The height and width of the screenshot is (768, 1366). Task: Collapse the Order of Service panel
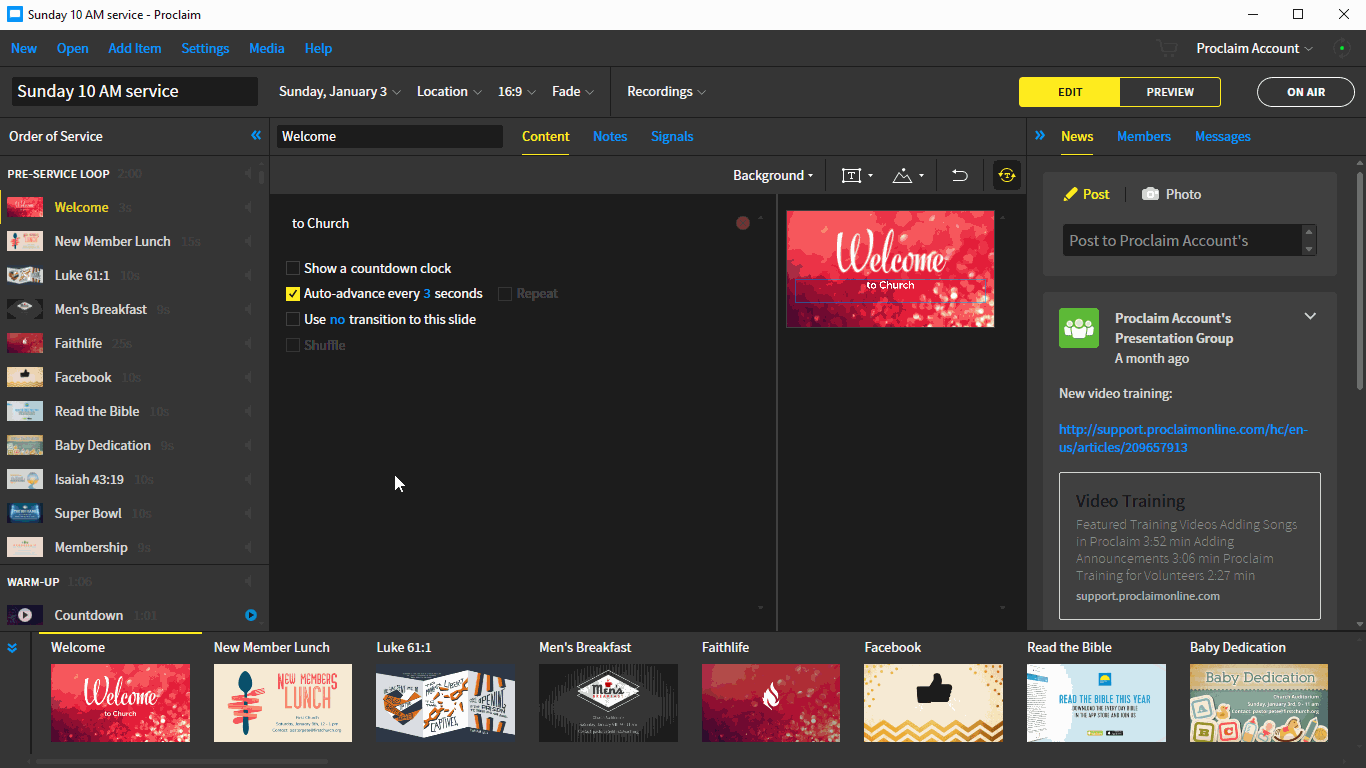256,136
